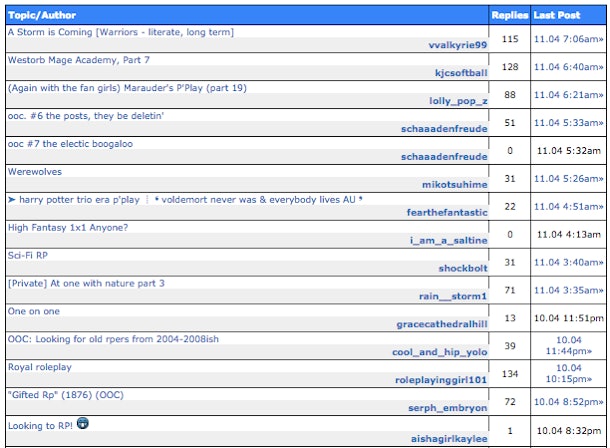
Task: View author profile roleplayinggirl101
Action: coord(441,380)
